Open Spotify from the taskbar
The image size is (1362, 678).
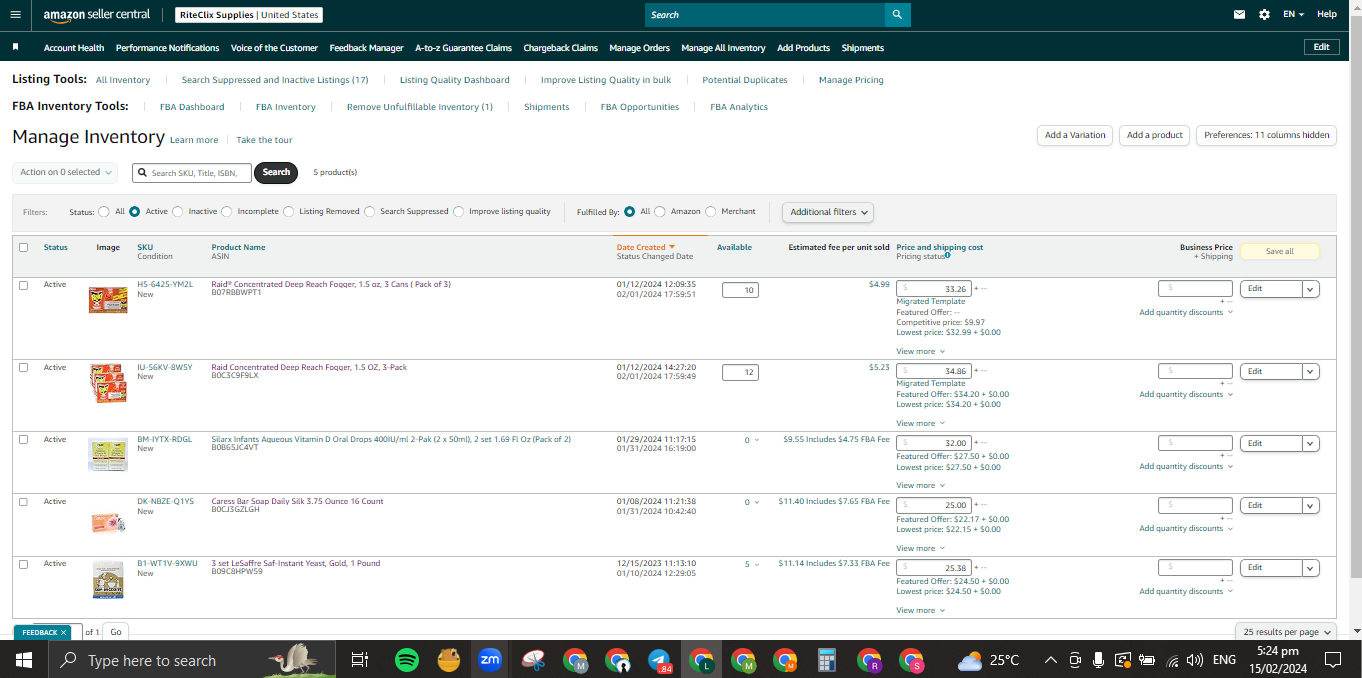(x=406, y=660)
